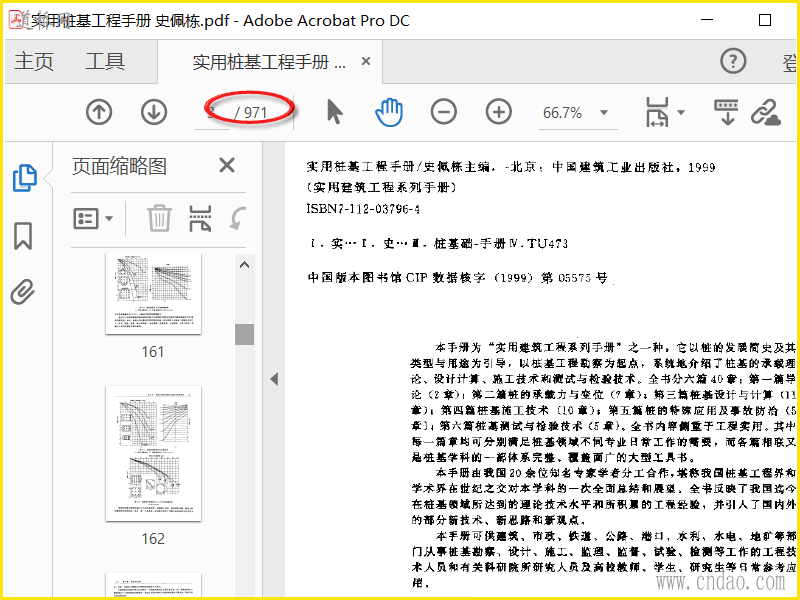The image size is (800, 600).
Task: Click the 页面缩略图 panel title
Action: (119, 166)
